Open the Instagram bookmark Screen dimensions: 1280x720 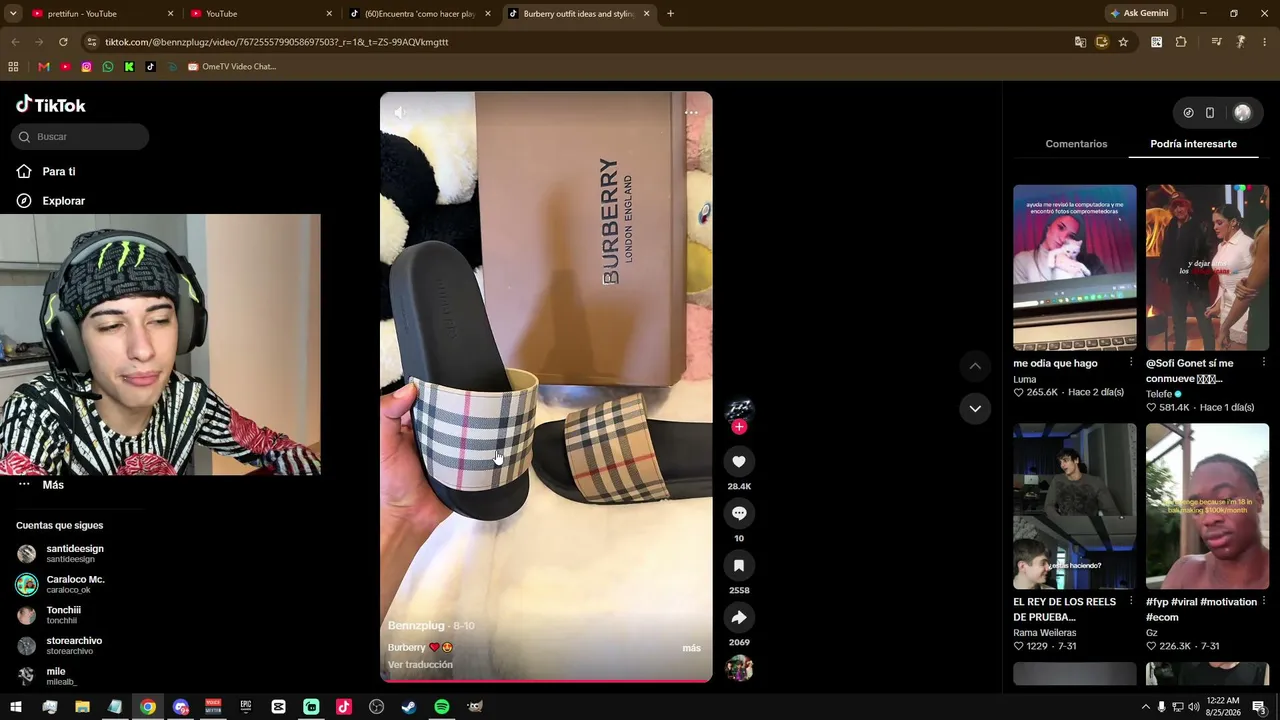coord(86,67)
